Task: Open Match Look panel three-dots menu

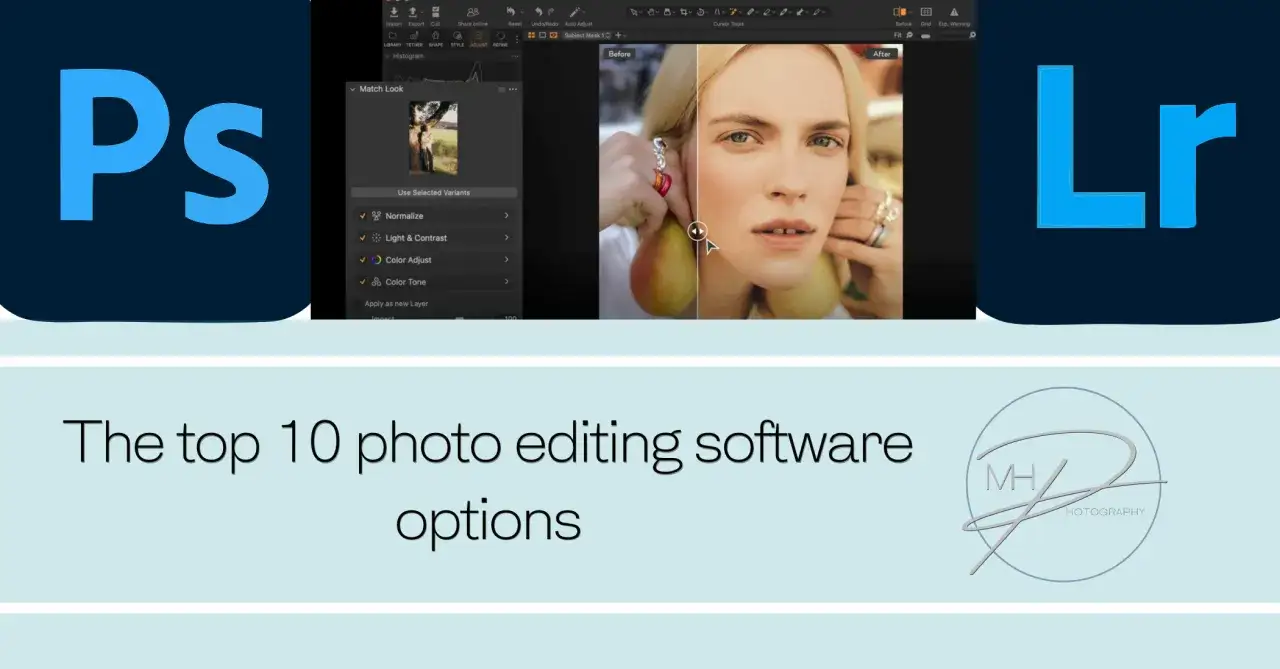Action: point(513,89)
